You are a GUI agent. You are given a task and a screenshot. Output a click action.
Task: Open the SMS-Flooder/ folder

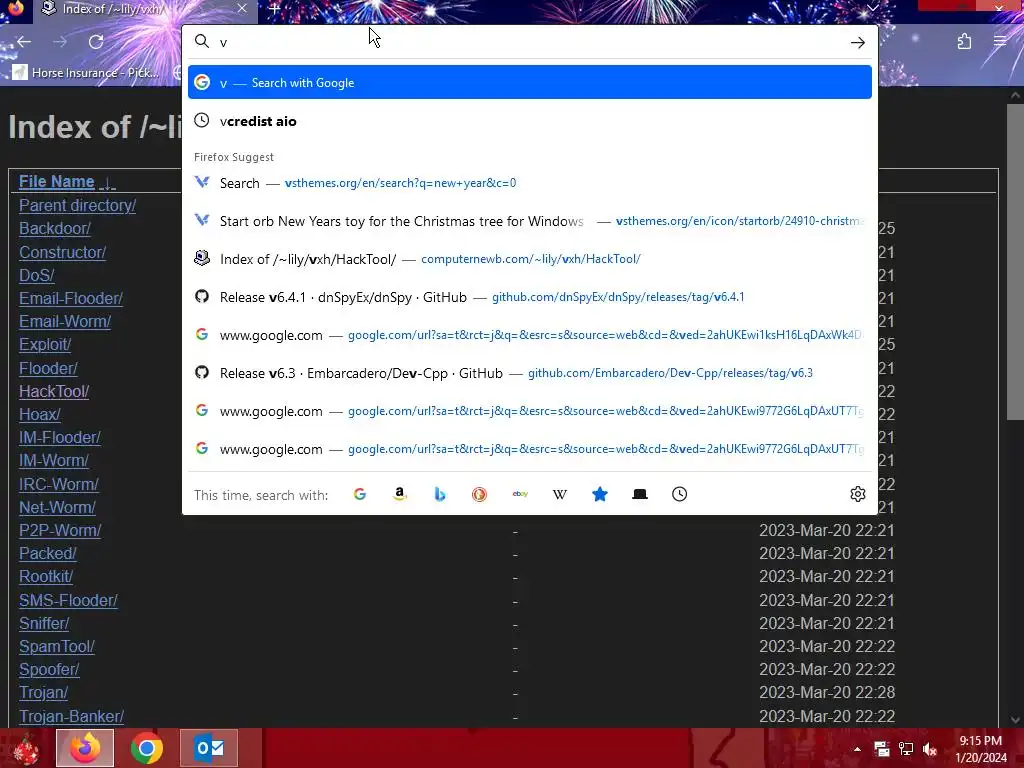tap(68, 600)
